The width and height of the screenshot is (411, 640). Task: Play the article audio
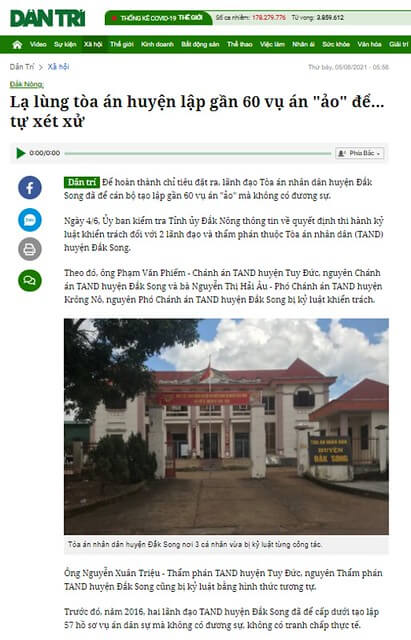(20, 153)
